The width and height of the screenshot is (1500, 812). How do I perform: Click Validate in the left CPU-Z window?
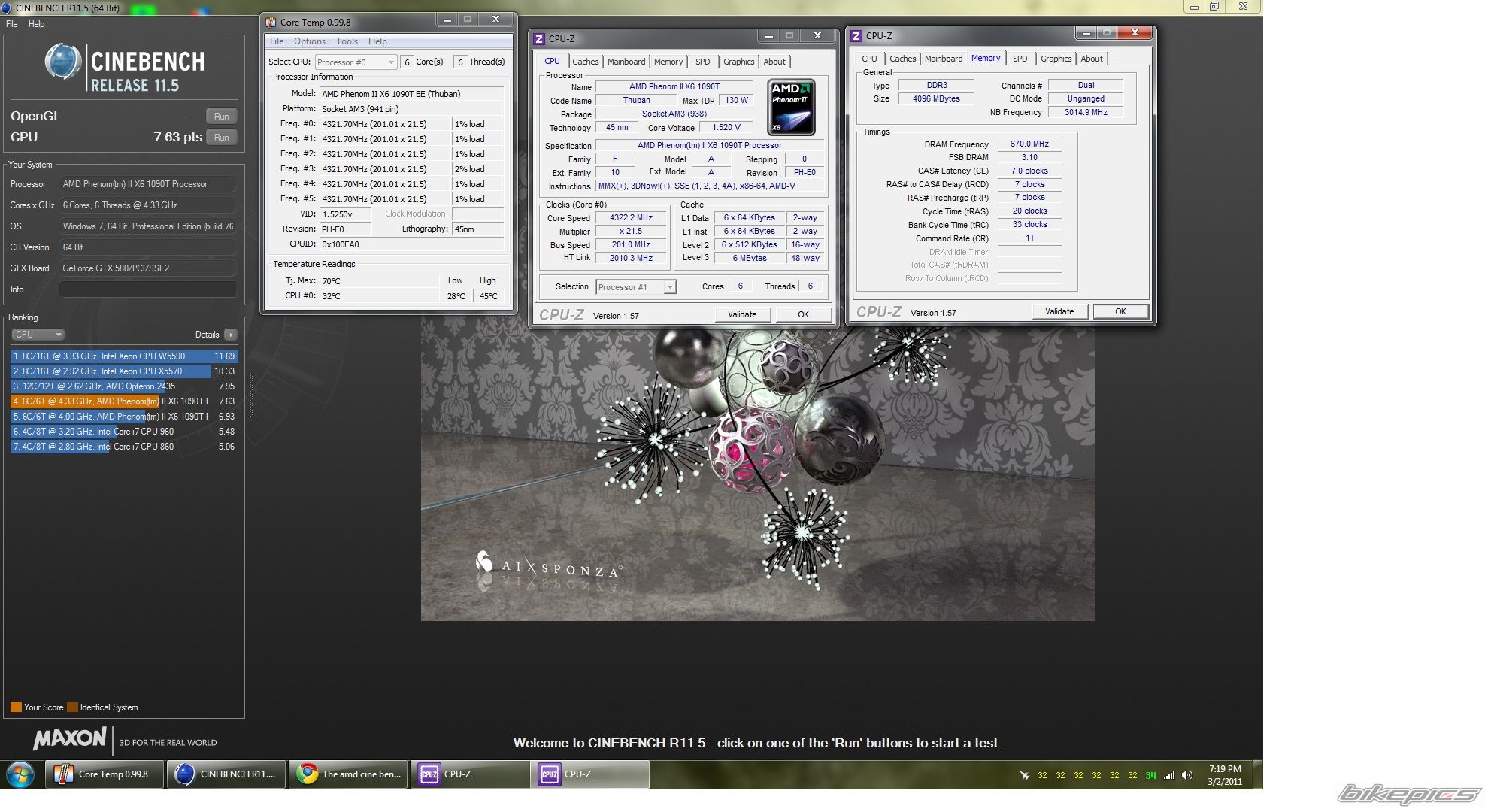coord(741,314)
